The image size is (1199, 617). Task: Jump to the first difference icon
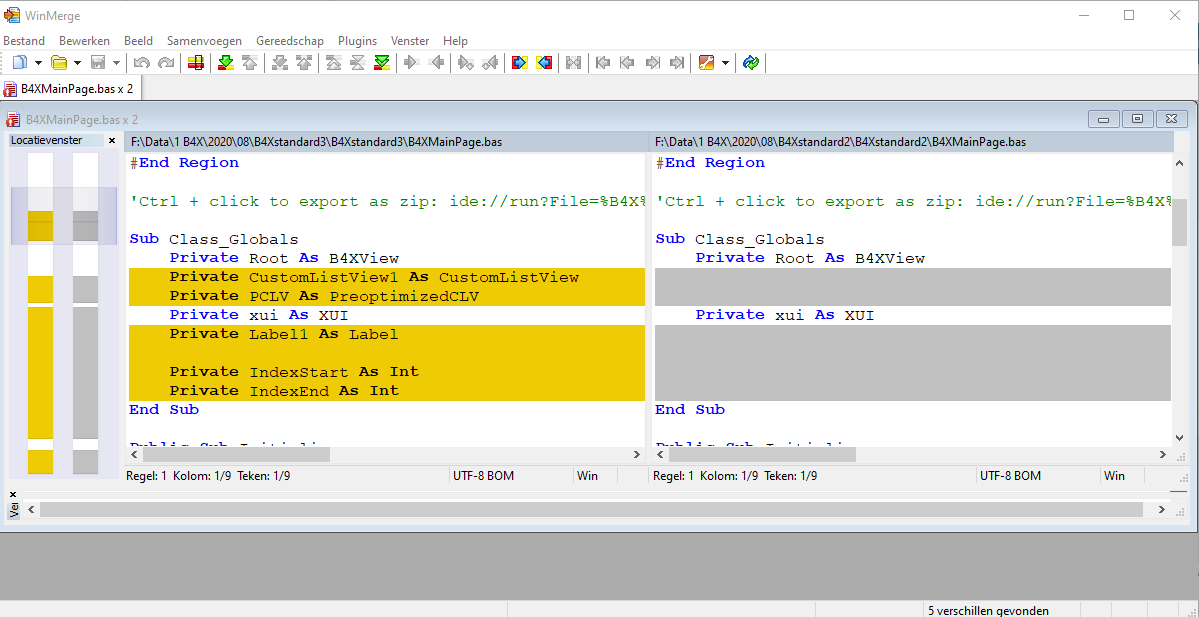pyautogui.click(x=334, y=63)
